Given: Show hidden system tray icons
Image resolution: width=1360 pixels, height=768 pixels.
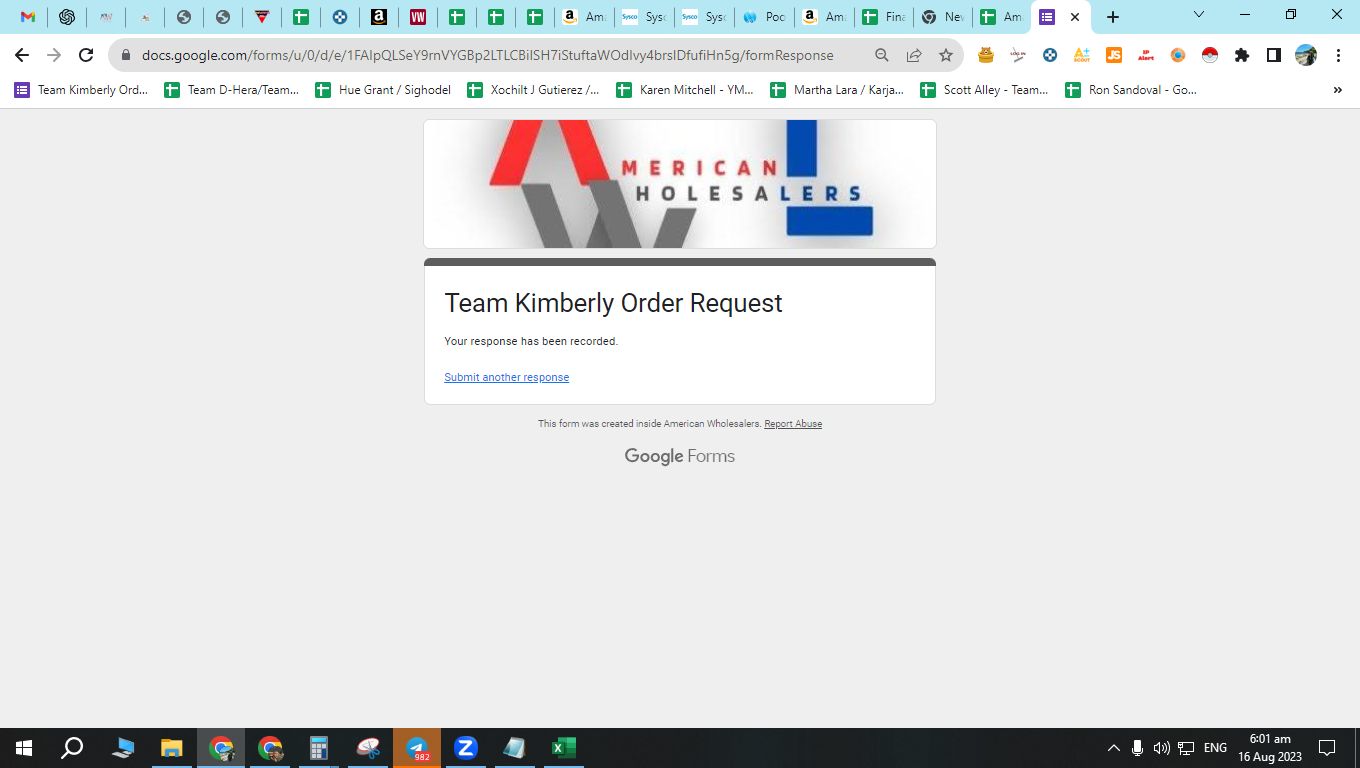Looking at the screenshot, I should pos(1113,748).
